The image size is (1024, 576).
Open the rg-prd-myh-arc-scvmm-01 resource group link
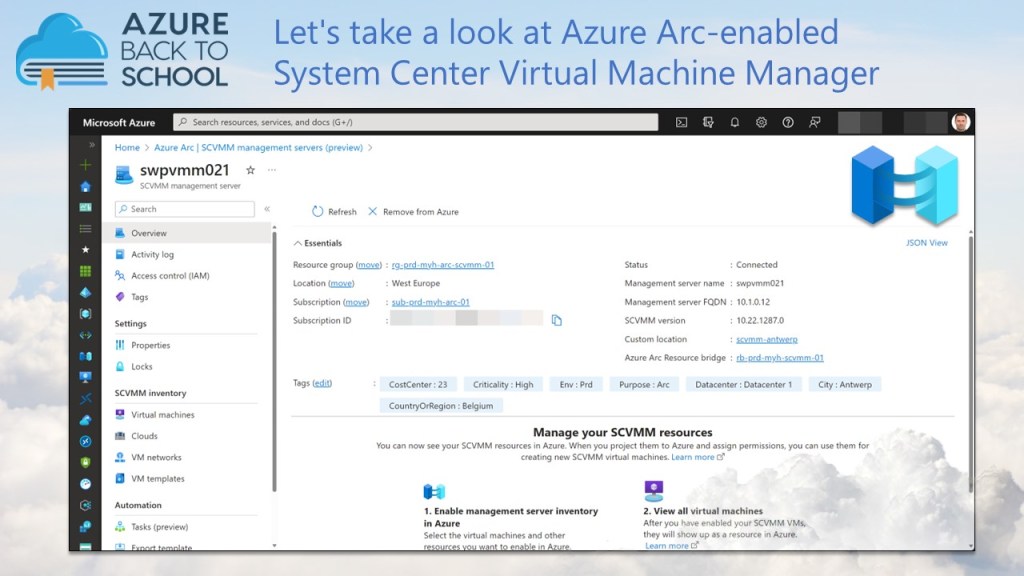pyautogui.click(x=442, y=265)
